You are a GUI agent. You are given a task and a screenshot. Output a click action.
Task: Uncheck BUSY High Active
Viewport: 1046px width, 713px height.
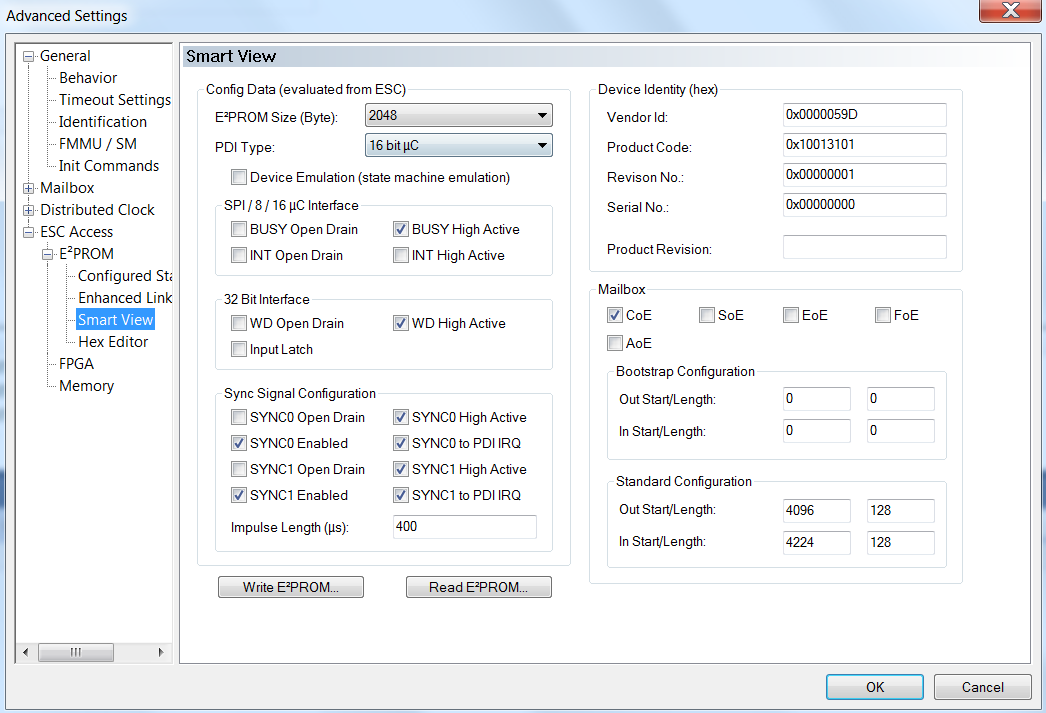401,230
